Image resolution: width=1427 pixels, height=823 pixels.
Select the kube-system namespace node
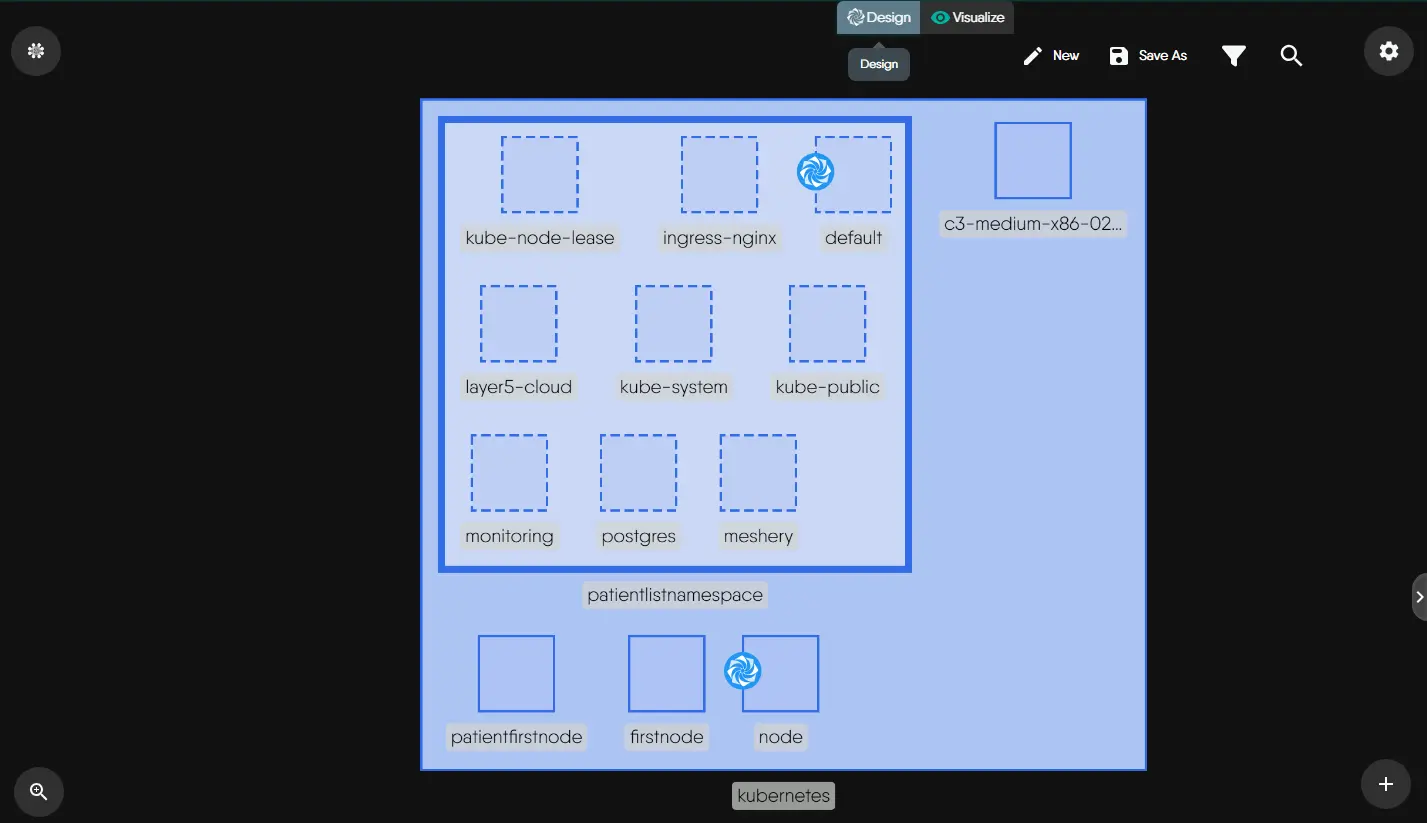[x=673, y=324]
